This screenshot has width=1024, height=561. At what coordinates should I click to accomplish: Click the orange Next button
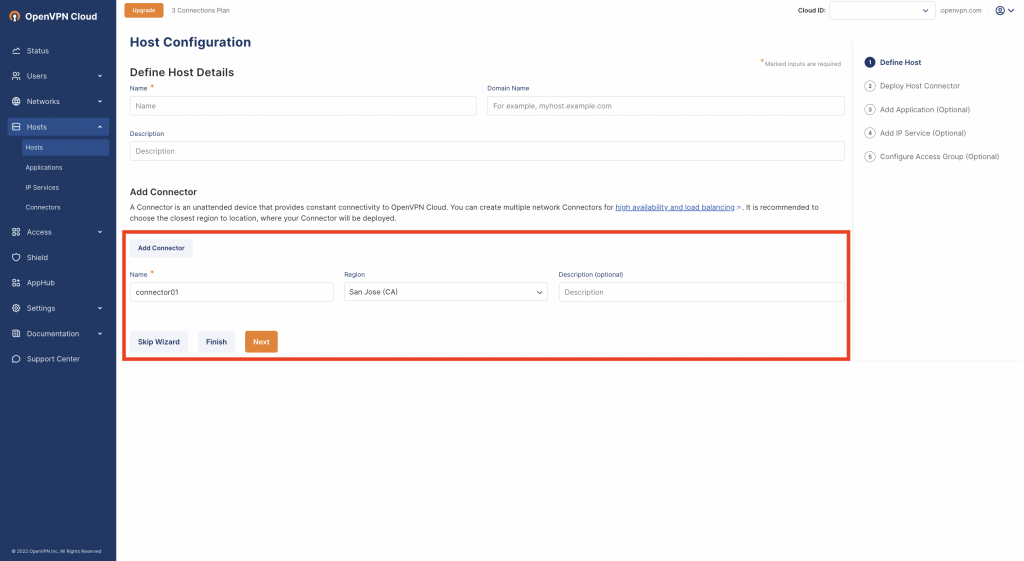click(261, 342)
